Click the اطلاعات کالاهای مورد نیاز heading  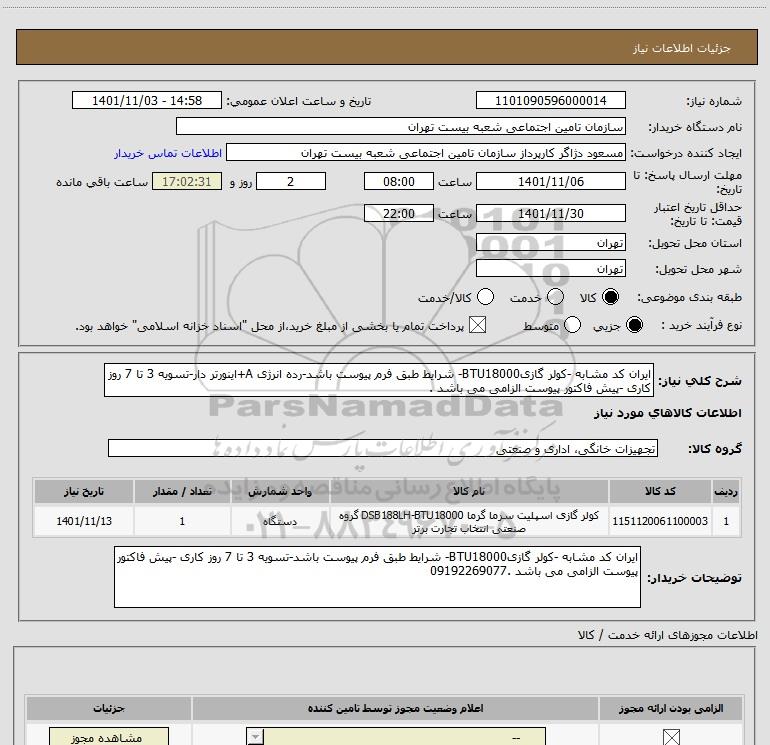pos(667,413)
